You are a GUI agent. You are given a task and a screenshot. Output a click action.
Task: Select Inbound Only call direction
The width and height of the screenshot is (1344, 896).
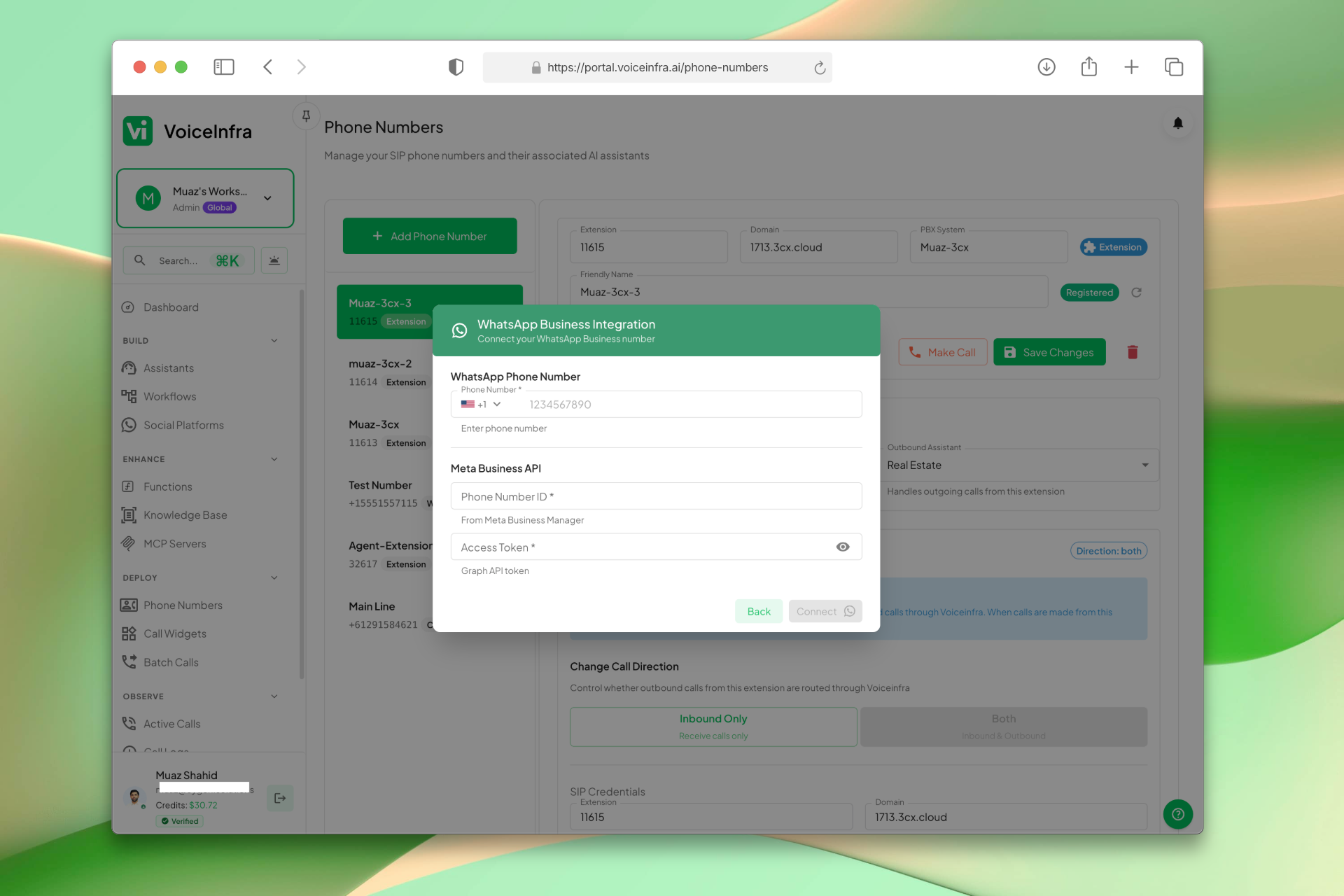pyautogui.click(x=713, y=727)
